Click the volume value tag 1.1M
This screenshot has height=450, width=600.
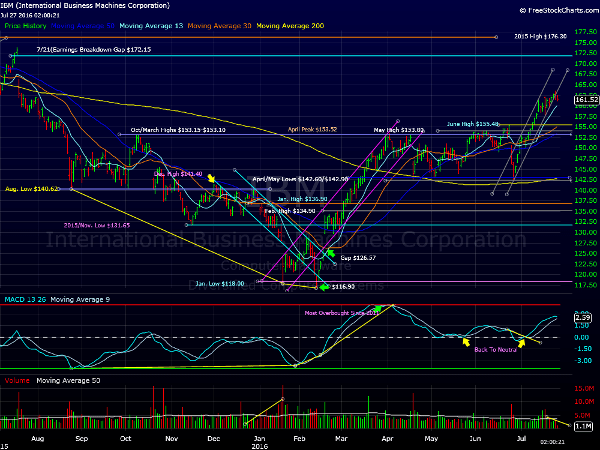[584, 426]
